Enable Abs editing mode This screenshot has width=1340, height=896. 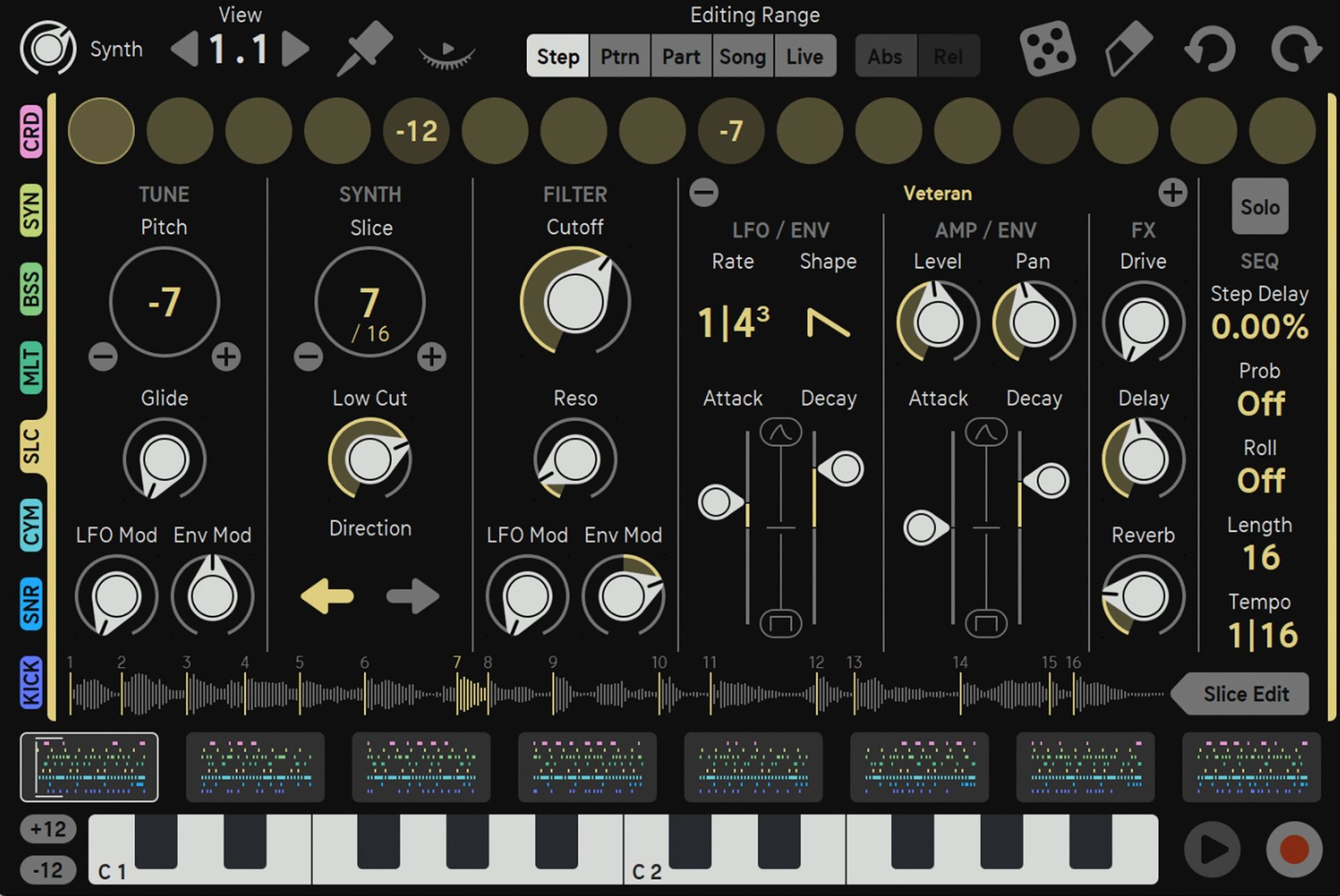click(885, 57)
